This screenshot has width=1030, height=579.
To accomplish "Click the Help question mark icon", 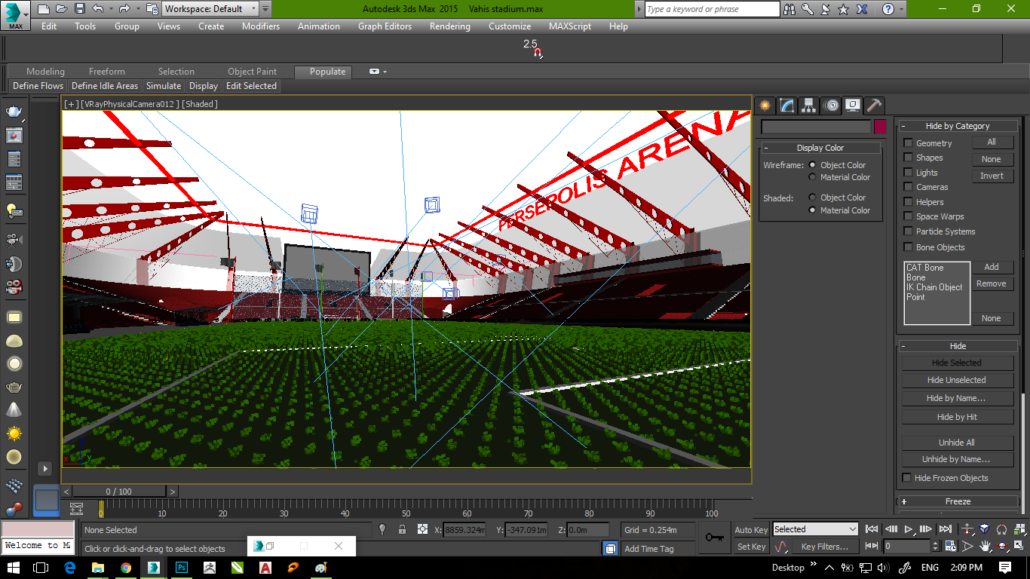I will pyautogui.click(x=888, y=9).
